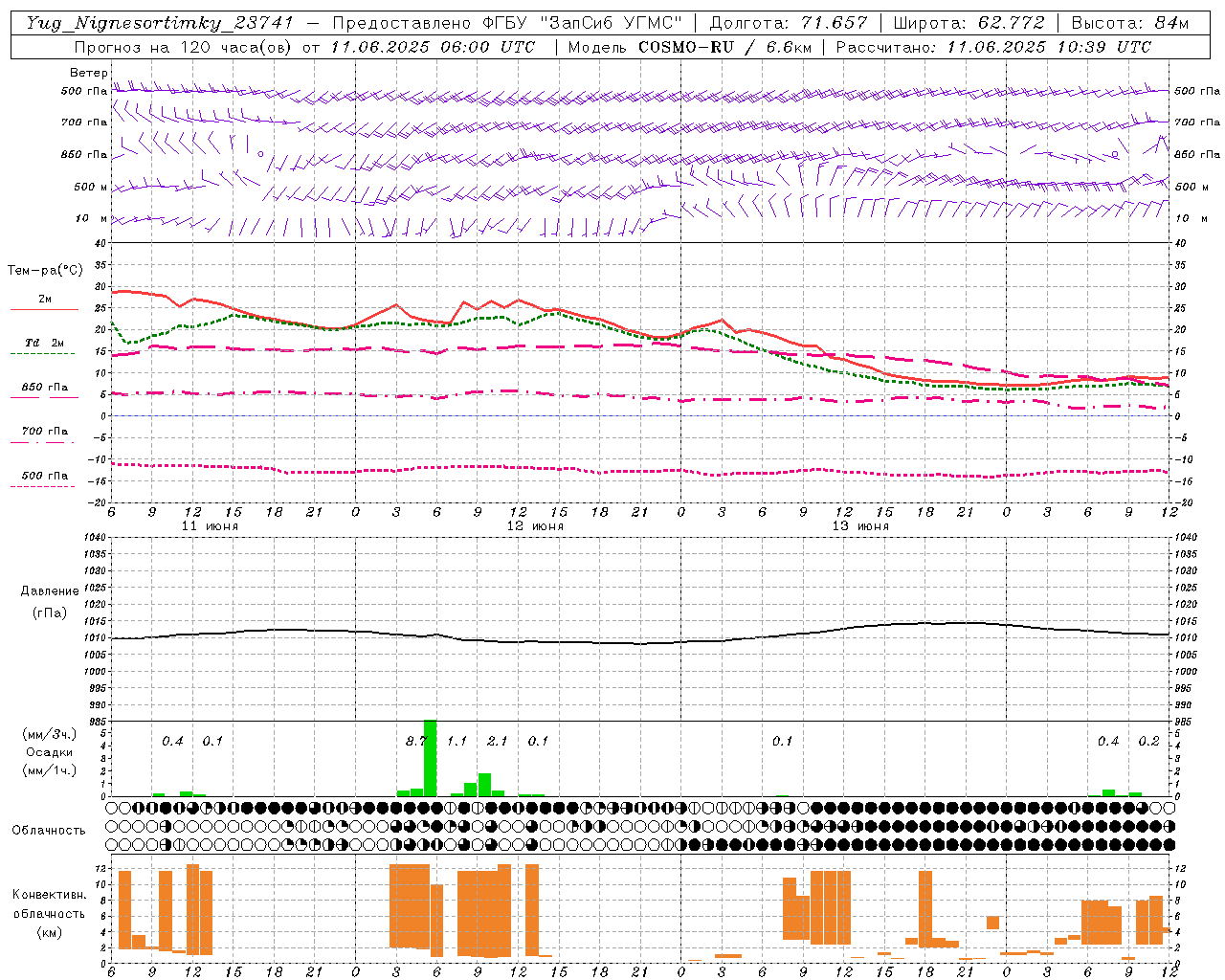
Task: Click the Ветер wind panel label
Action: point(89,73)
